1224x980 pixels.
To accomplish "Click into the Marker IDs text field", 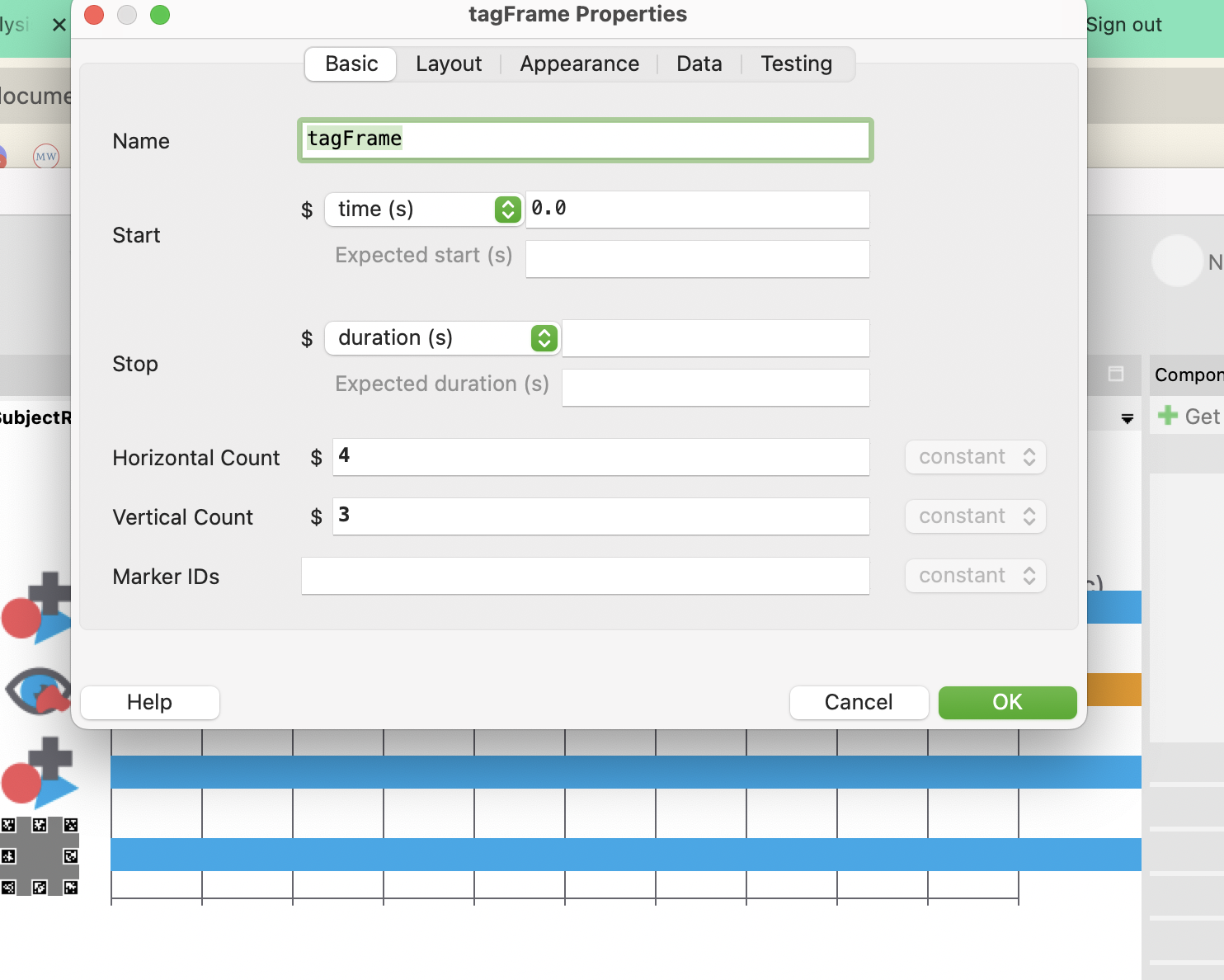I will click(585, 576).
